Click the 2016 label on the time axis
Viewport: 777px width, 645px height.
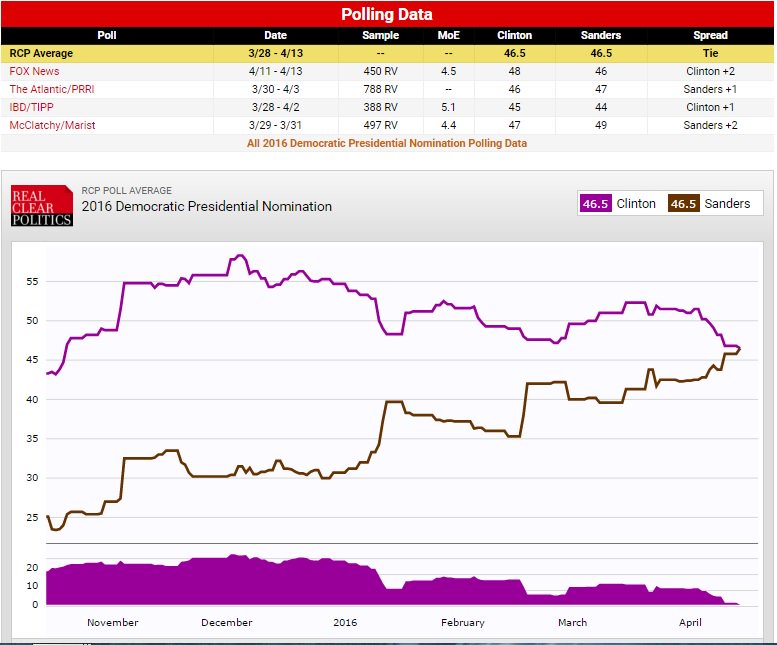[345, 622]
